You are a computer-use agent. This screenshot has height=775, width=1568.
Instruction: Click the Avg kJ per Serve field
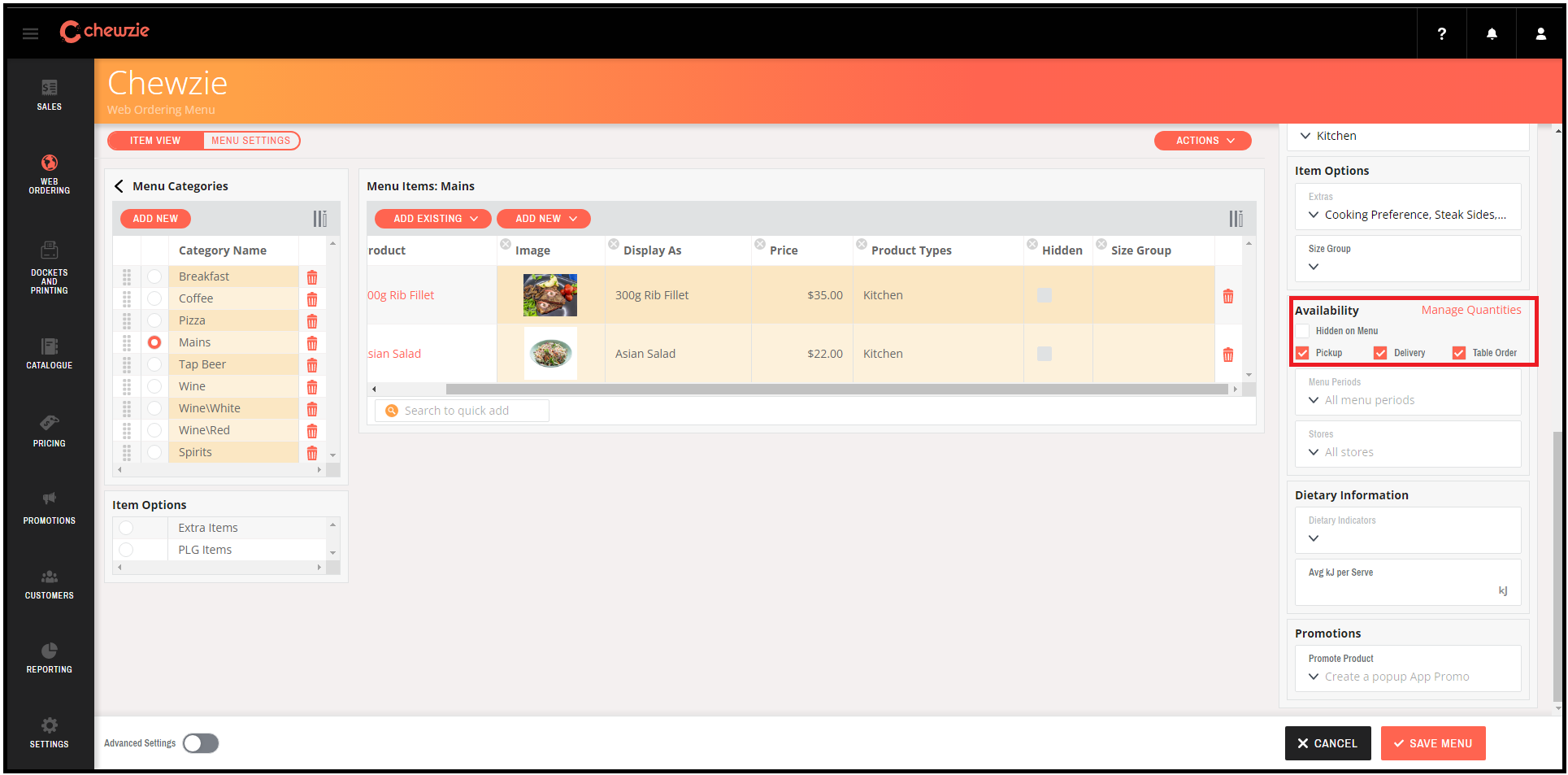pos(1407,582)
